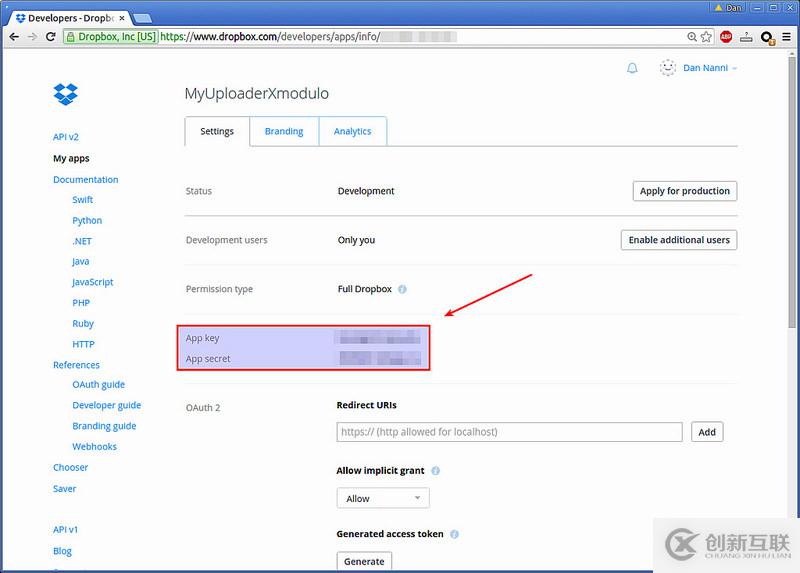
Task: Click the browser address bar URL
Action: coord(270,37)
